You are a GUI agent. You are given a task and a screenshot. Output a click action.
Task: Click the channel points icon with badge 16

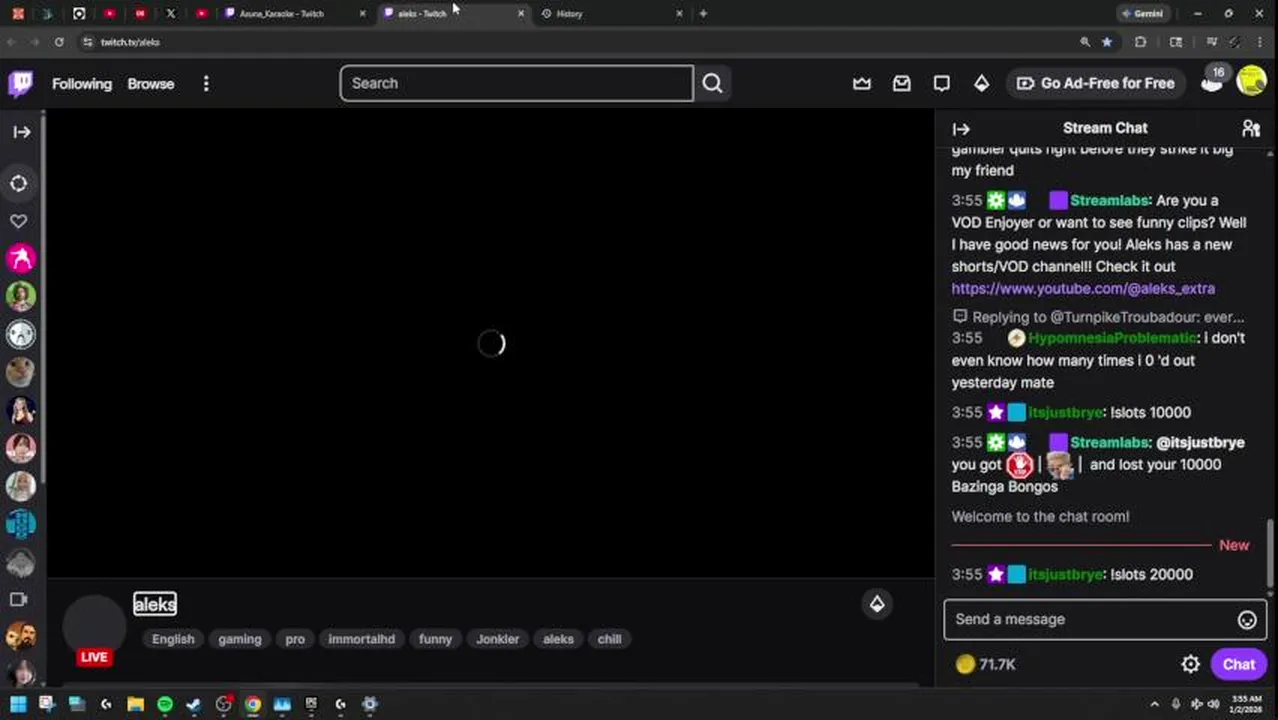(1213, 81)
